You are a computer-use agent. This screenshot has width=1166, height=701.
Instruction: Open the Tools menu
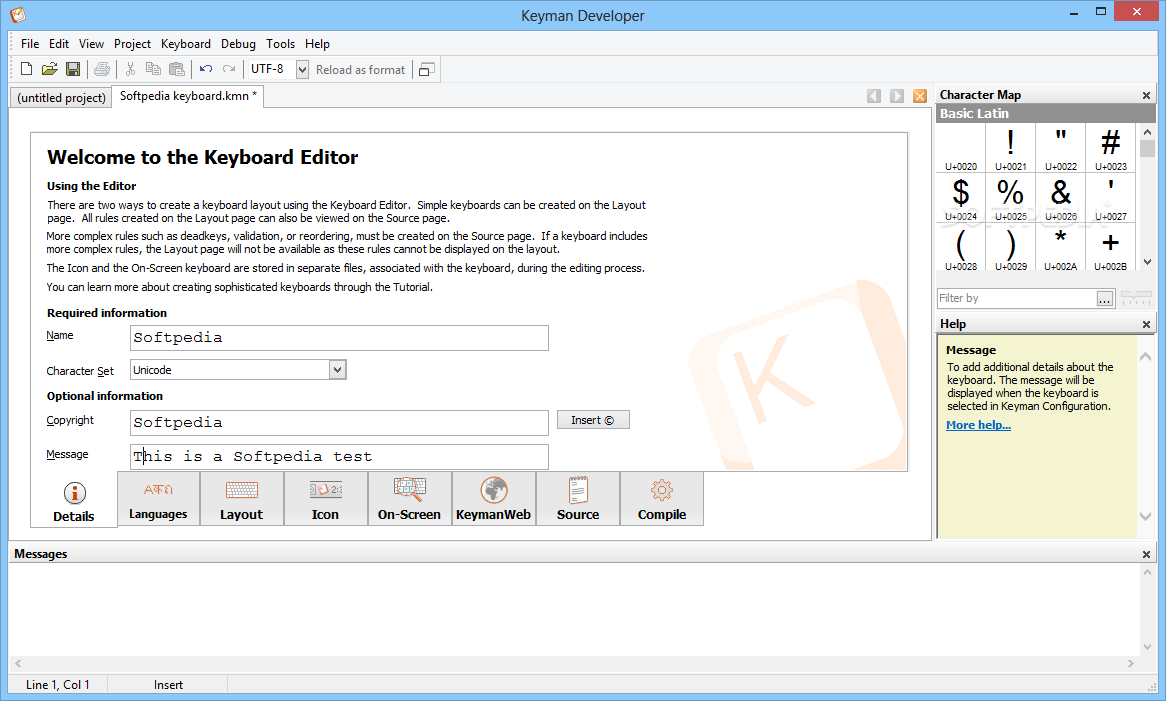(x=280, y=44)
